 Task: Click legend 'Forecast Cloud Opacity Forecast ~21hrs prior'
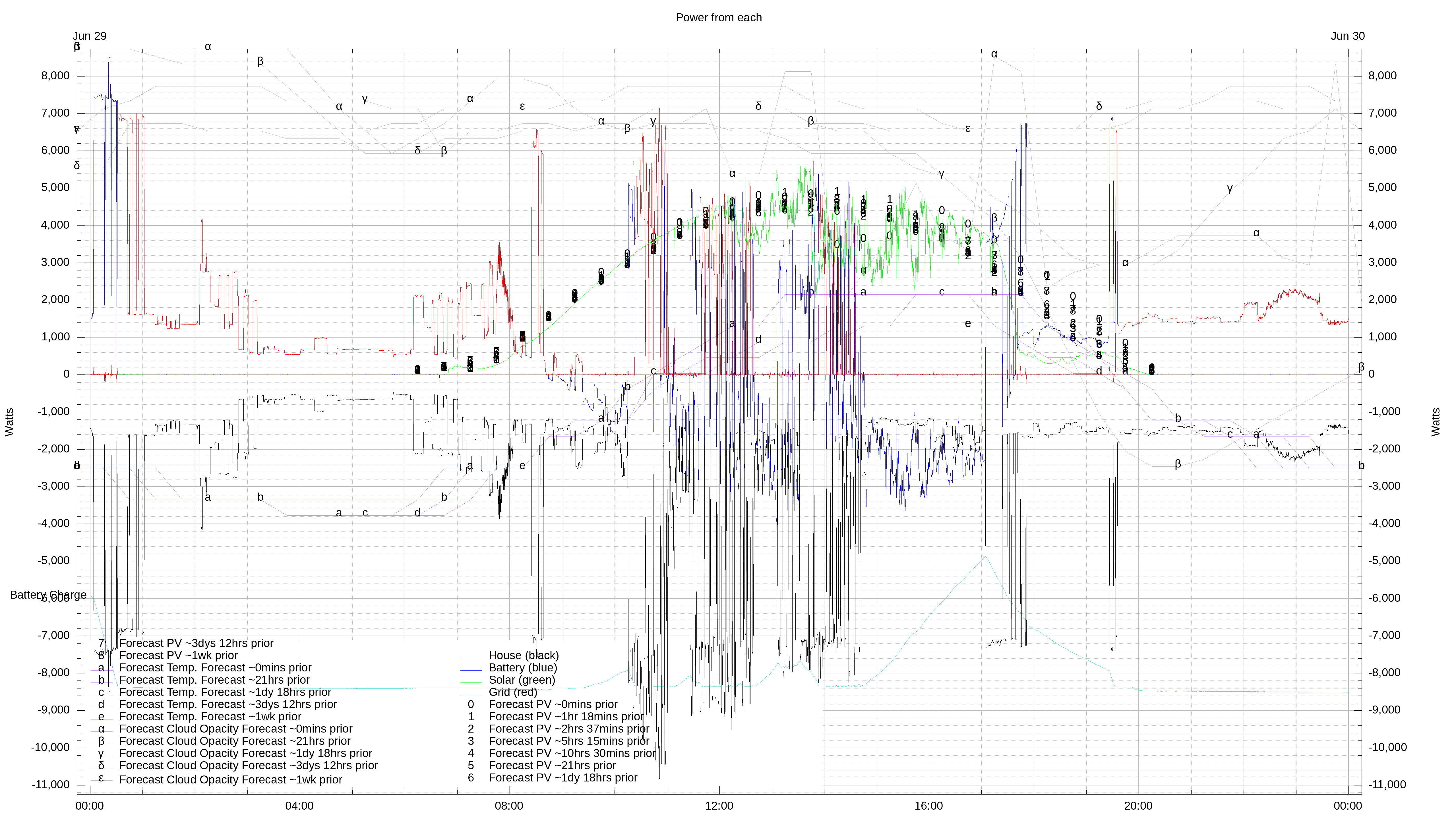pos(235,741)
